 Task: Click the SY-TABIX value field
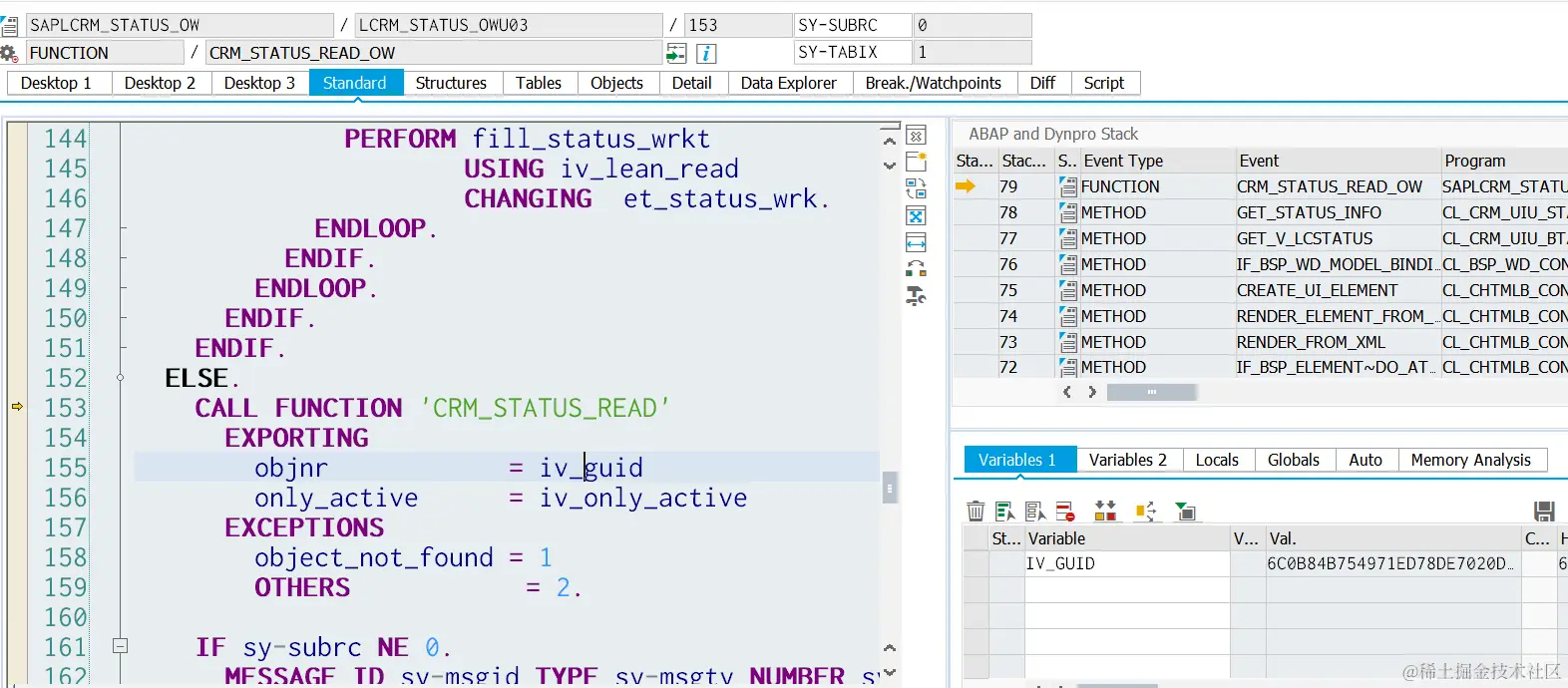pyautogui.click(x=973, y=52)
